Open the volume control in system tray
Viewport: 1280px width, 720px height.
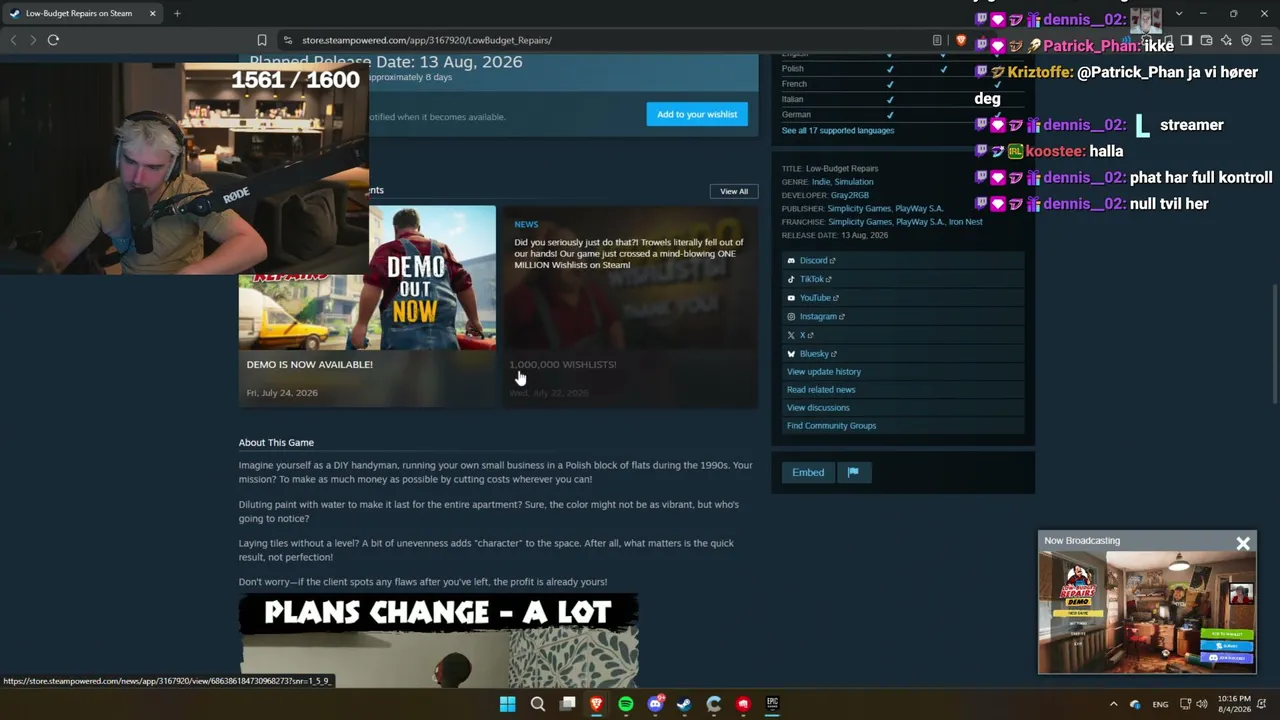(1202, 704)
